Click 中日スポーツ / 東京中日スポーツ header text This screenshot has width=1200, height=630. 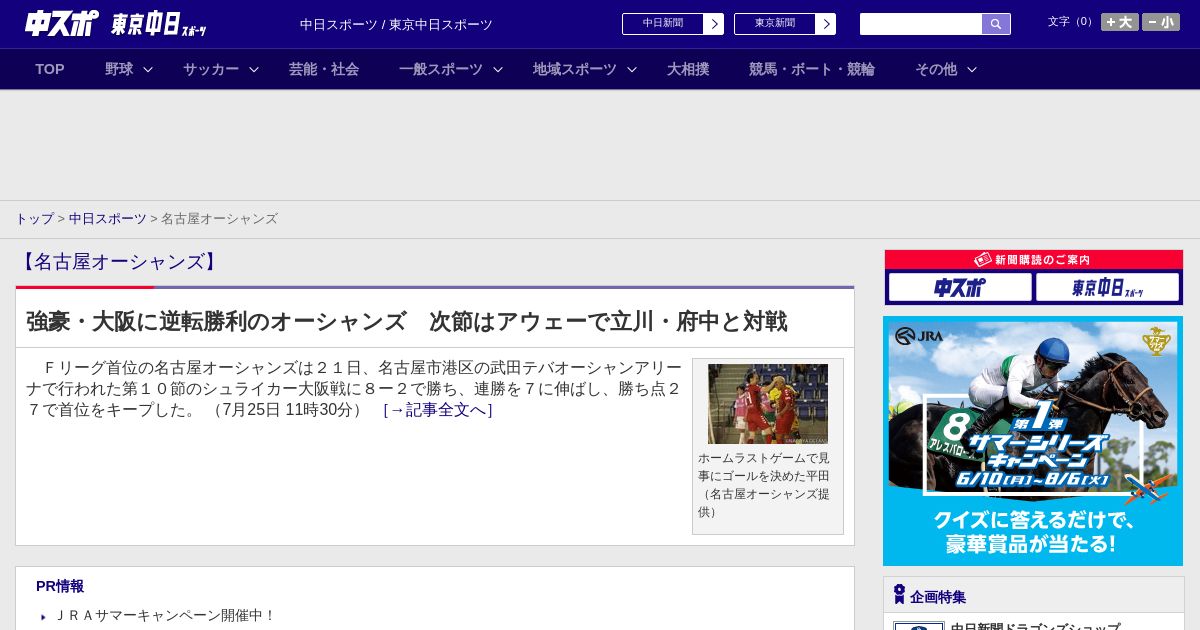coord(396,24)
